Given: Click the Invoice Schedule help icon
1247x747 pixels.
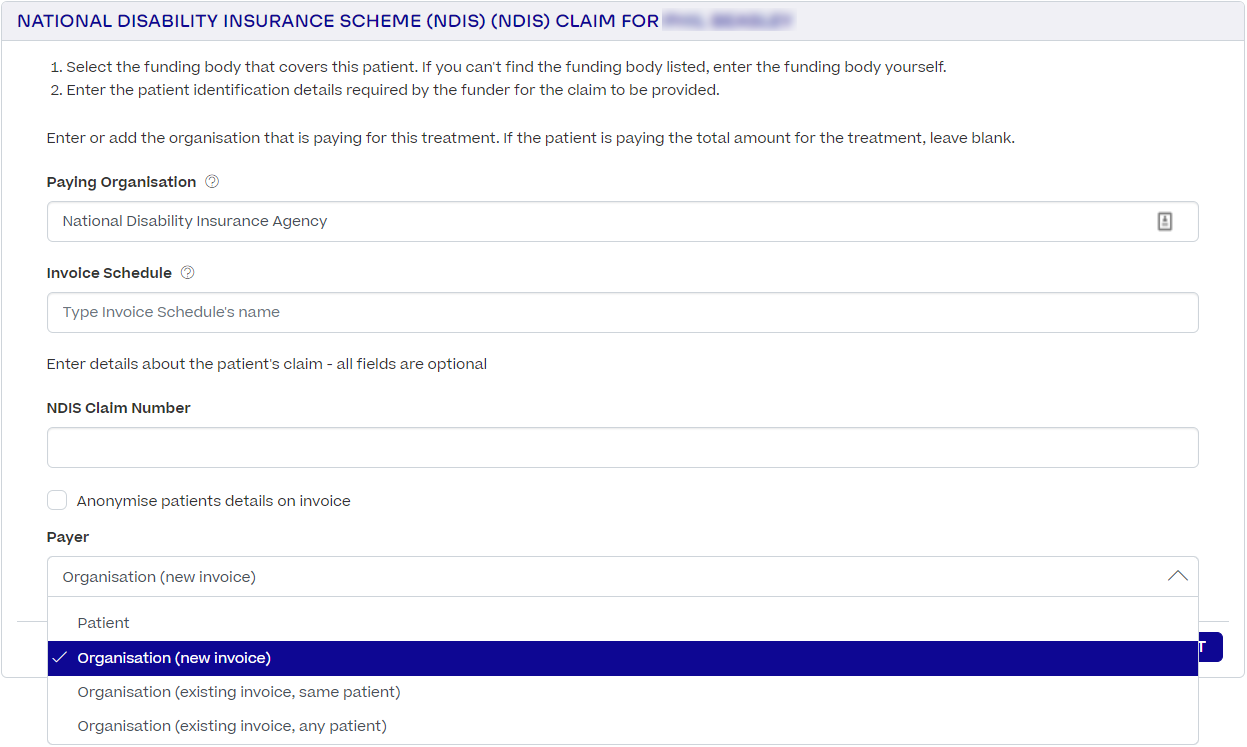Looking at the screenshot, I should click(187, 273).
